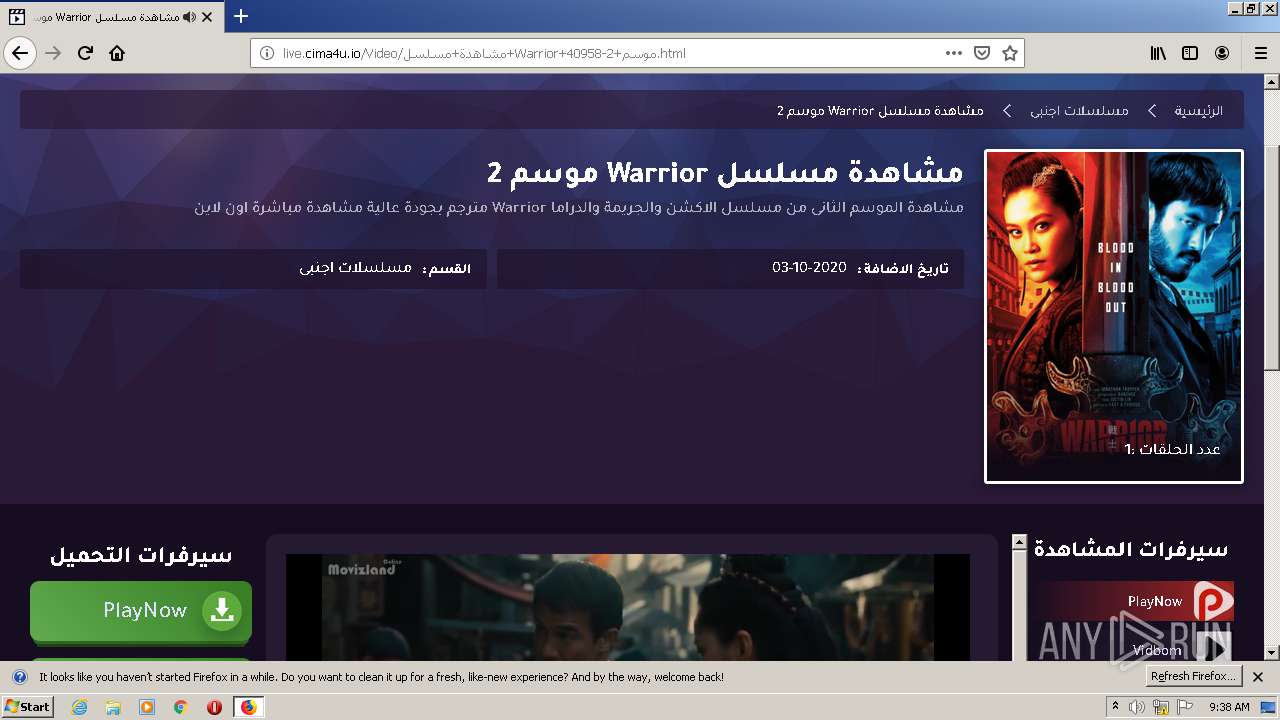Go back to the previous page
This screenshot has width=1280, height=720.
coord(20,53)
